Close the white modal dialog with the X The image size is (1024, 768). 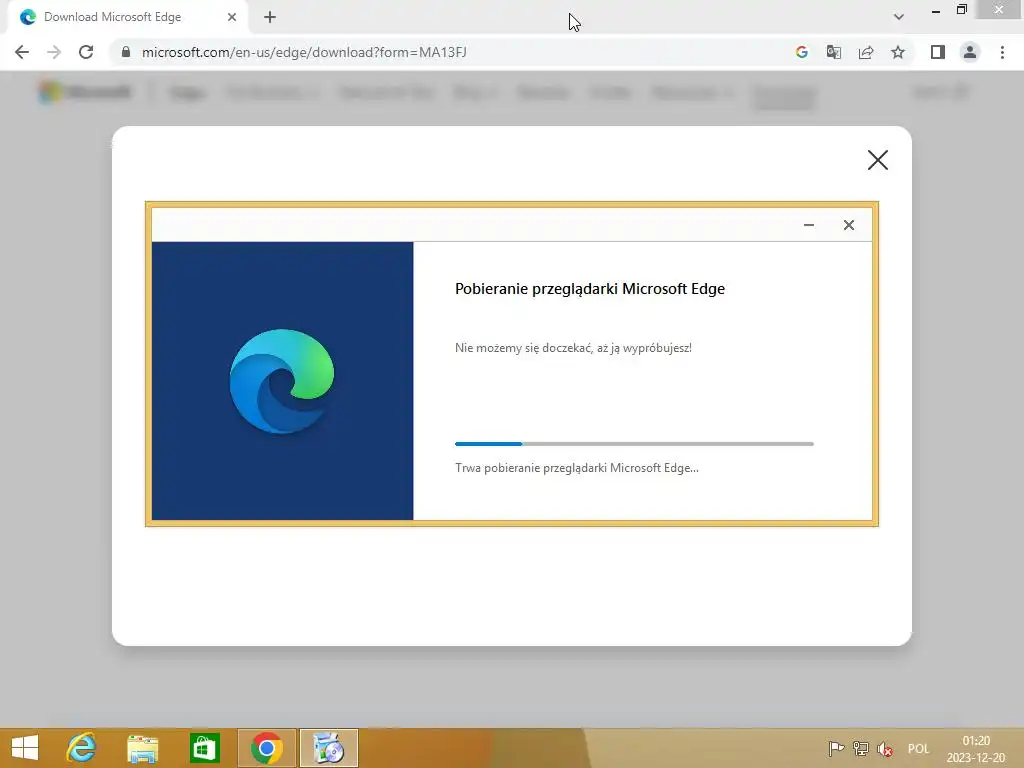coord(878,160)
